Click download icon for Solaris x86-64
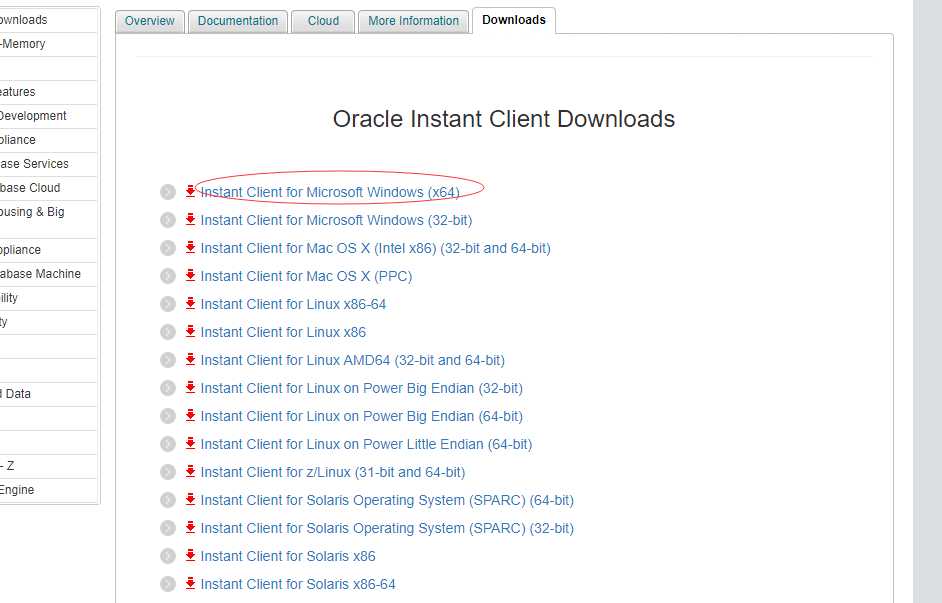This screenshot has height=603, width=942. [190, 583]
